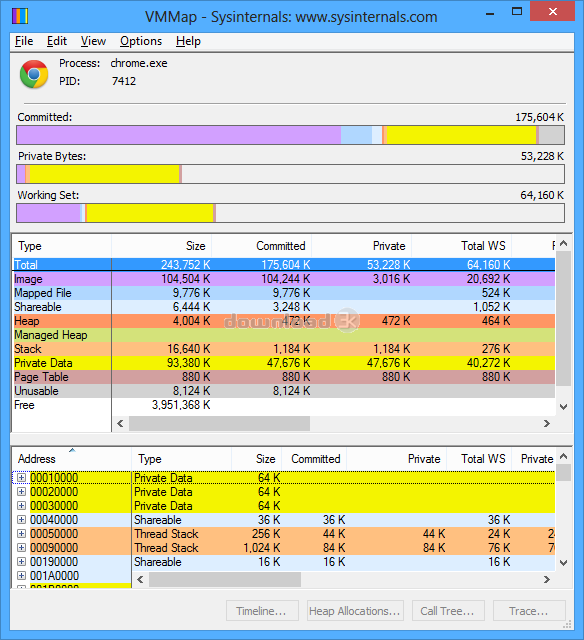Expand address 00090000 Thread Stack row

click(21, 547)
